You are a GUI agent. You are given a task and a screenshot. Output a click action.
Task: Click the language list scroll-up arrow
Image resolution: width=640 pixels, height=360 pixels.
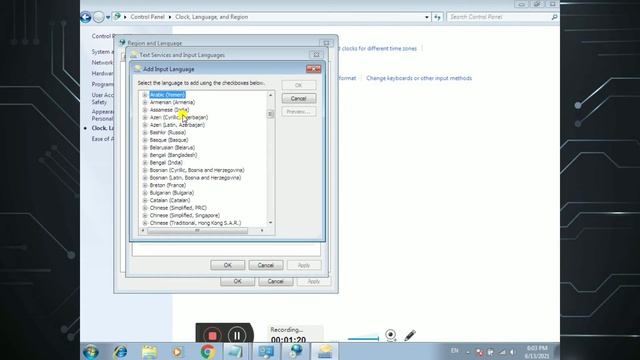(x=270, y=95)
